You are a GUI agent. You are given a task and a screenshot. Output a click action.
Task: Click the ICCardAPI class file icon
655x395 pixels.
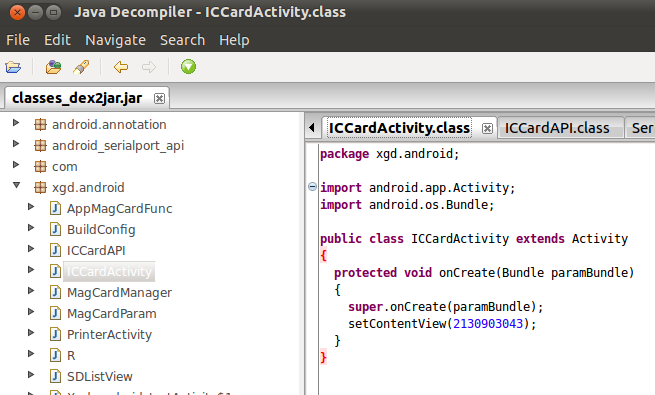point(55,251)
